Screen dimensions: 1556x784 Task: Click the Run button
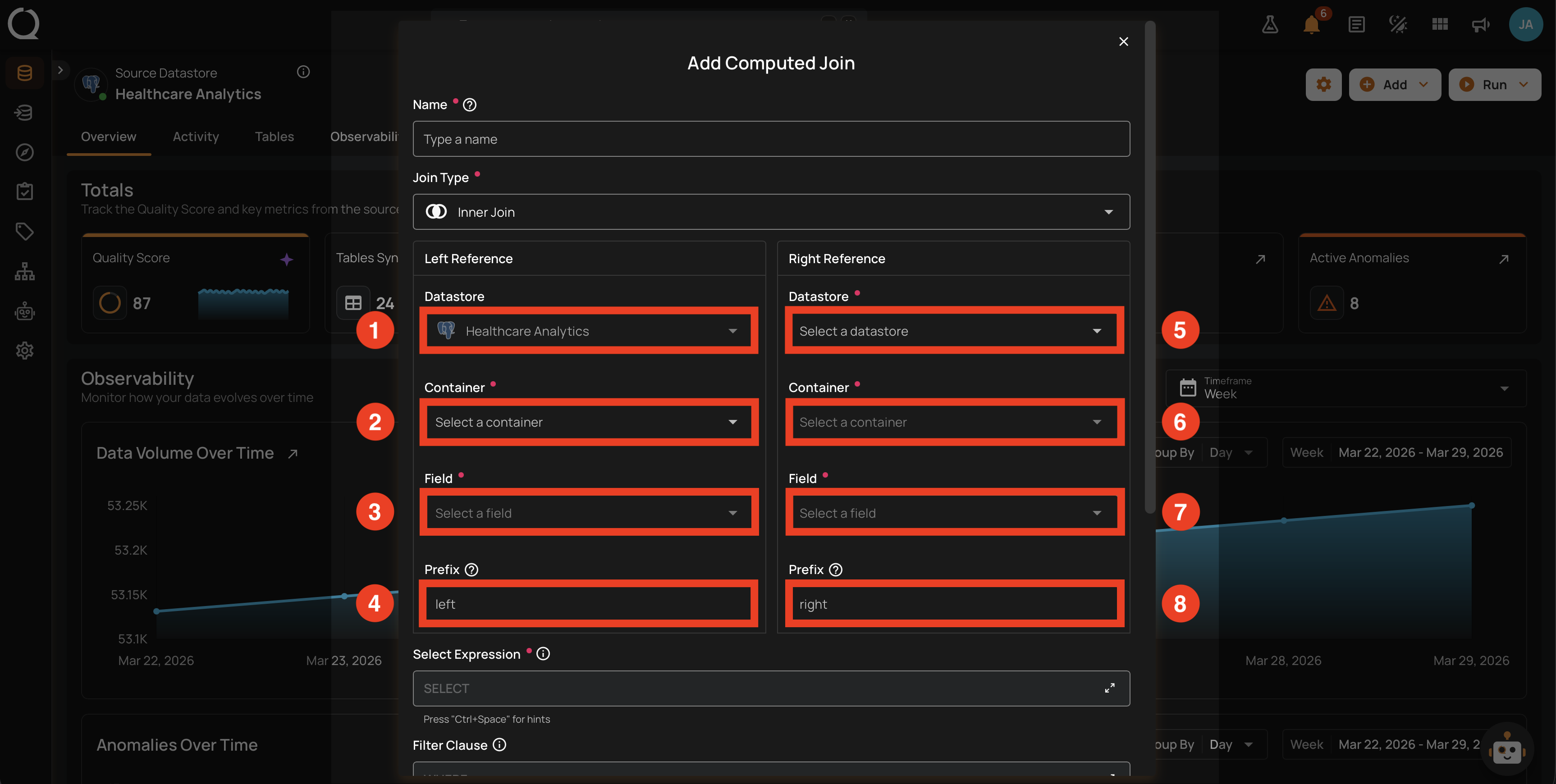(1494, 85)
